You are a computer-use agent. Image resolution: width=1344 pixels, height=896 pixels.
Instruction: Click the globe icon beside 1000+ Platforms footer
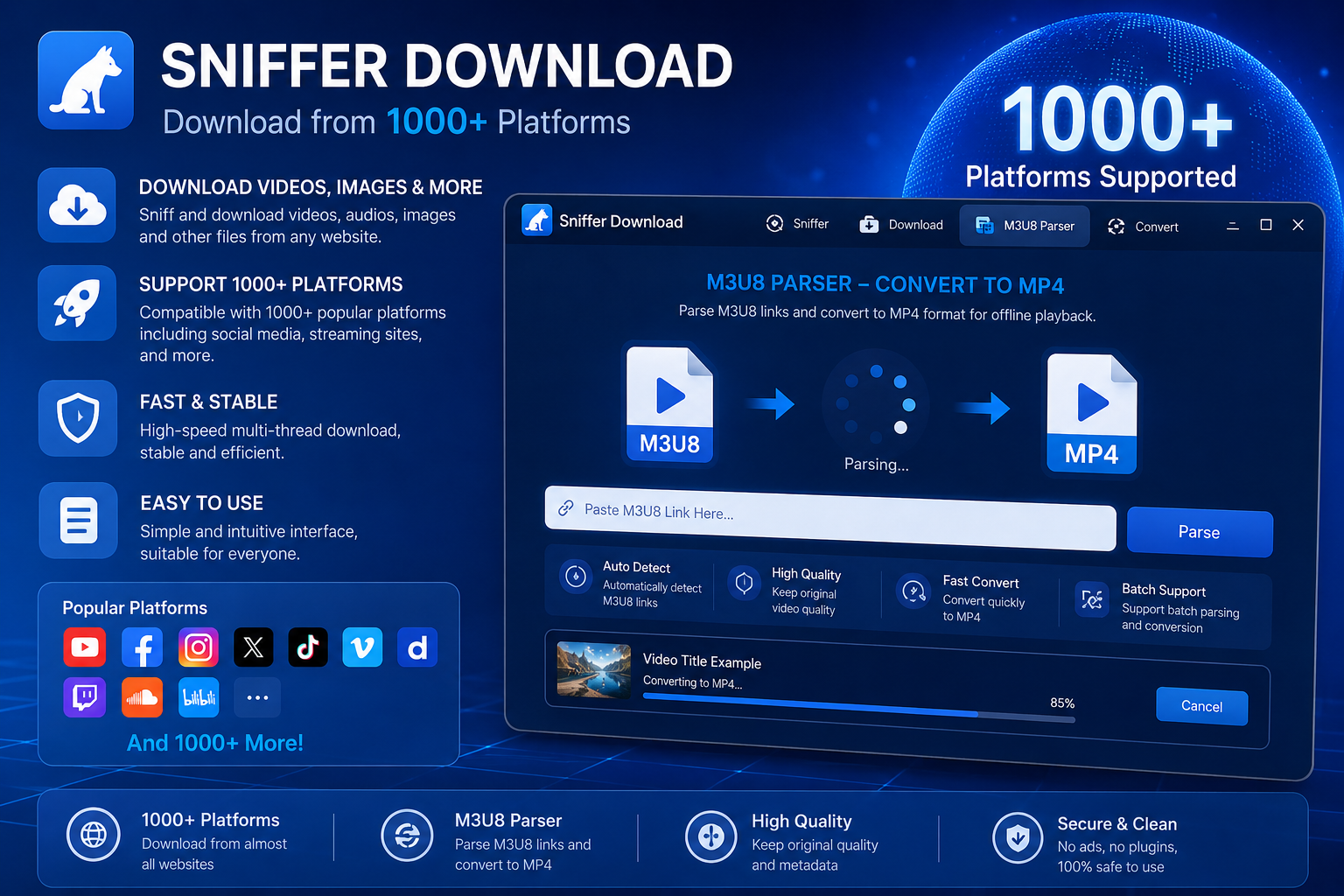94,835
